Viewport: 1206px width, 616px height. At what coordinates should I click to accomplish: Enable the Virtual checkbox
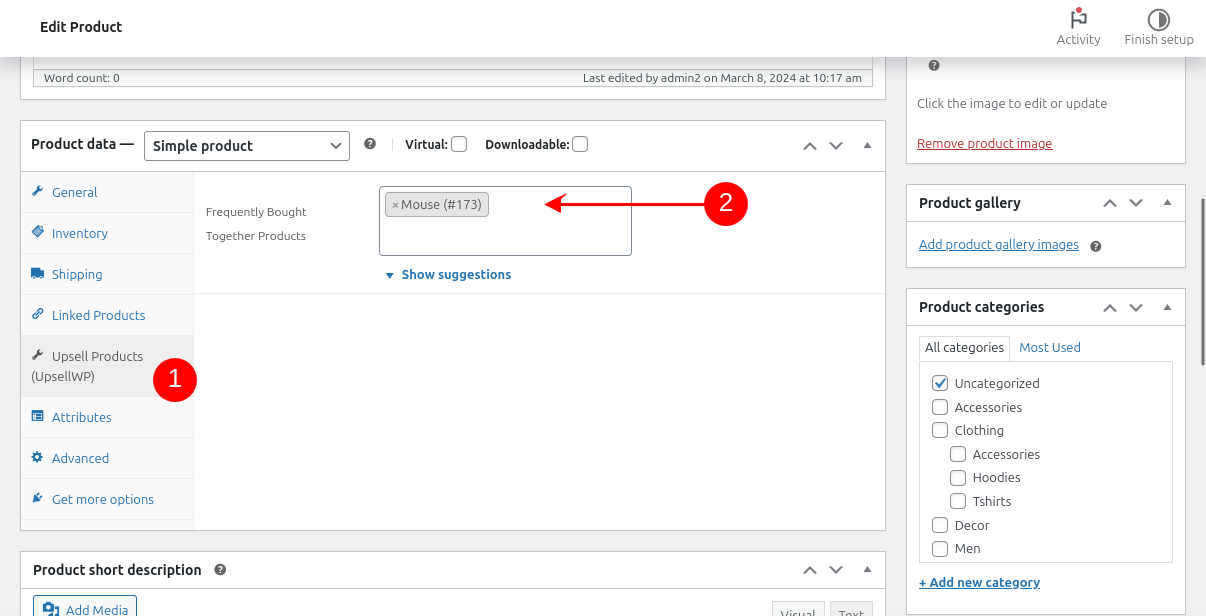pyautogui.click(x=459, y=144)
